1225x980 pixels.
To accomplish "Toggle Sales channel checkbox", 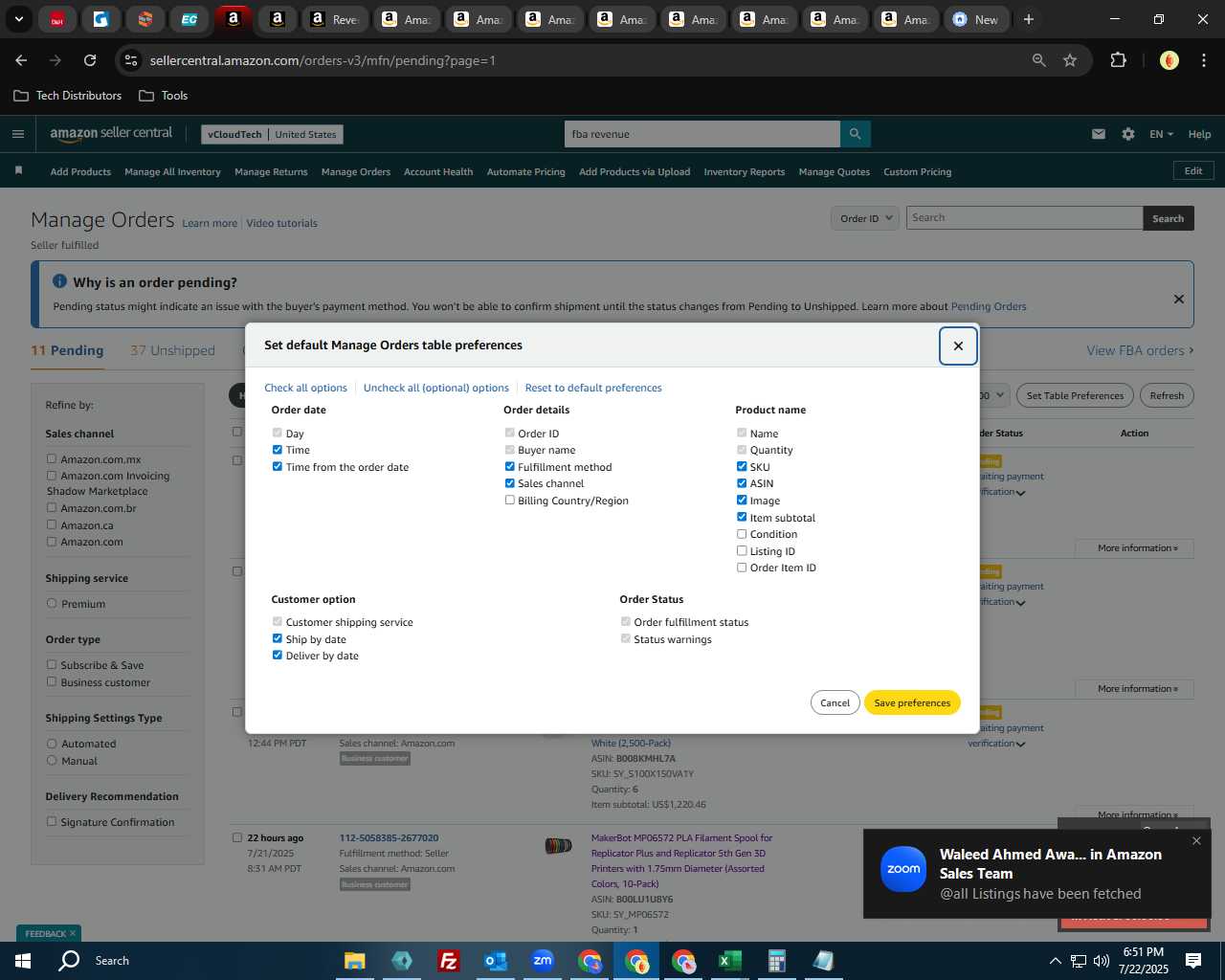I will coord(510,483).
